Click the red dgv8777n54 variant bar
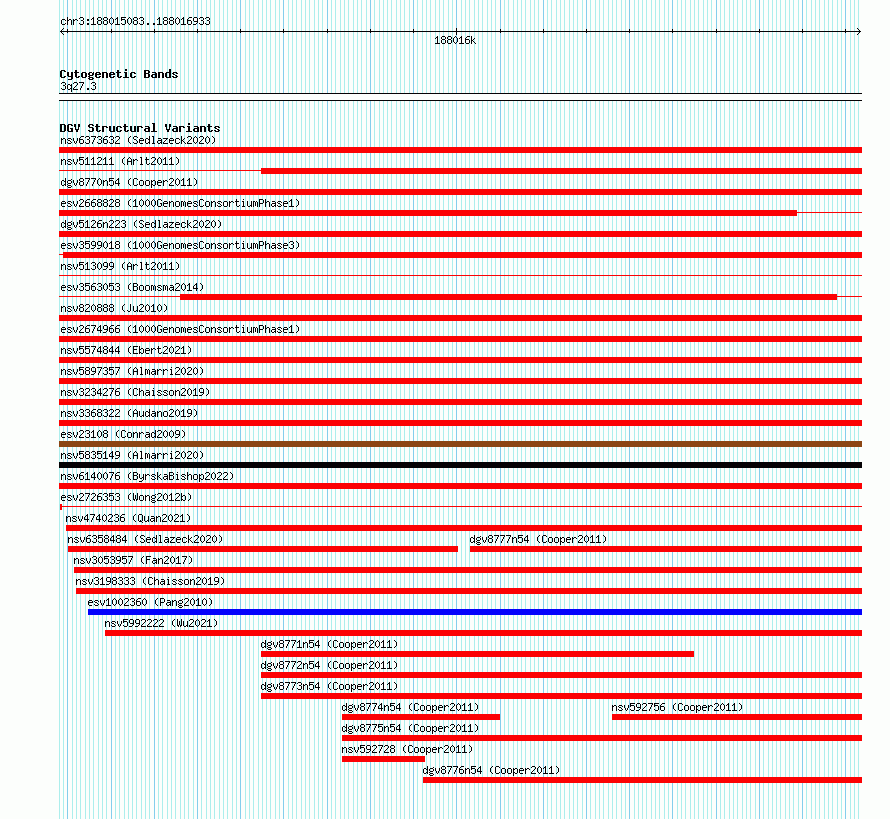Viewport: 890px width, 819px height. [666, 549]
